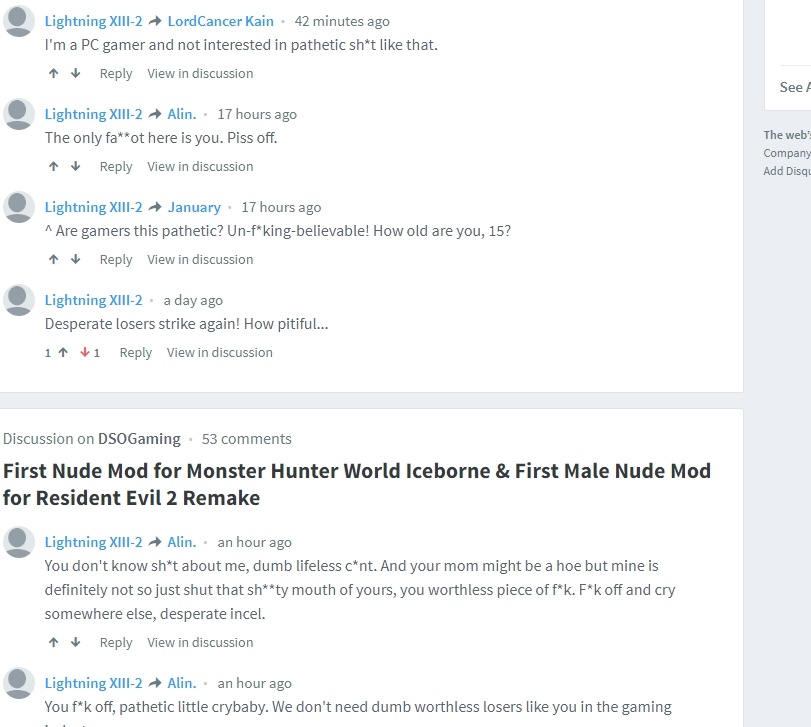Image resolution: width=811 pixels, height=727 pixels.
Task: Click 'See All' in the right sidebar
Action: [795, 87]
